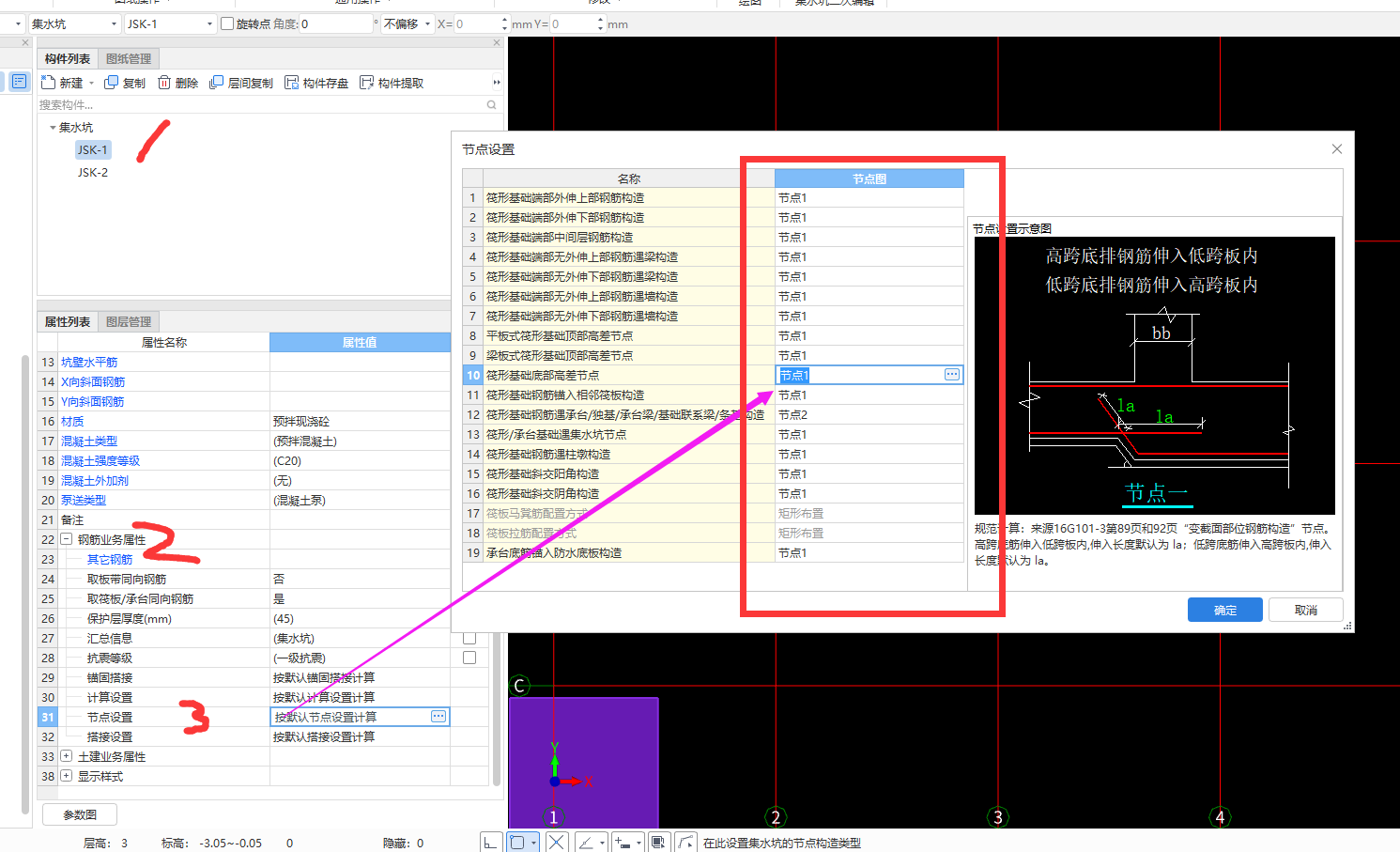The width and height of the screenshot is (1400, 852).
Task: Click the polyline path icon in status bar
Action: tap(686, 843)
